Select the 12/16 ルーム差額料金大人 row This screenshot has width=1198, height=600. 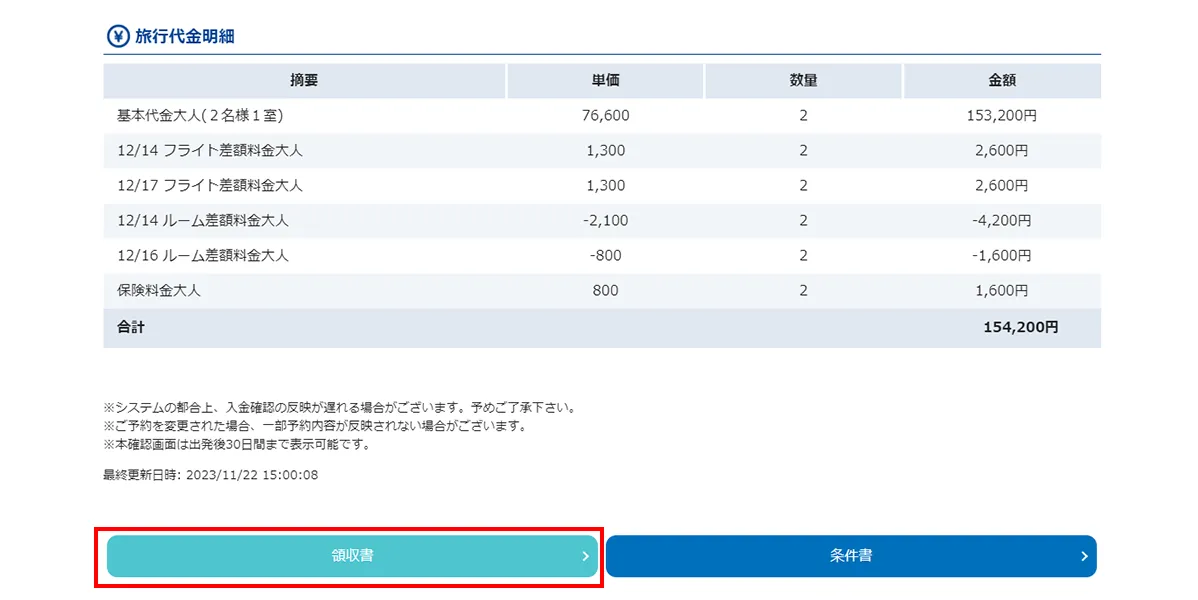click(x=600, y=255)
